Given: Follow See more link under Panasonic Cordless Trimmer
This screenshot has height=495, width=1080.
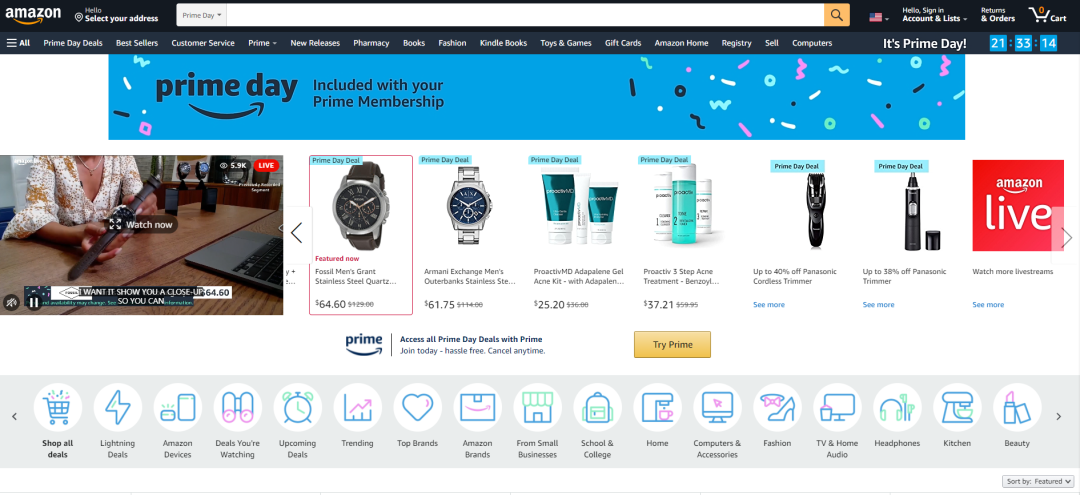Looking at the screenshot, I should pos(769,304).
